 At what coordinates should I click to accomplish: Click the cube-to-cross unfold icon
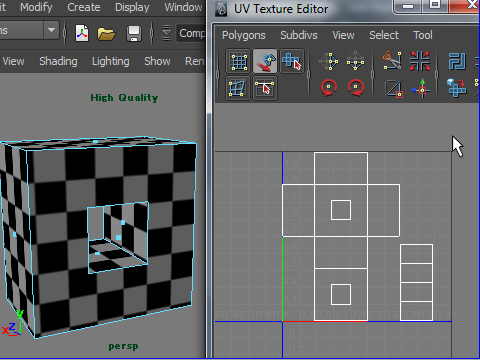(x=457, y=88)
